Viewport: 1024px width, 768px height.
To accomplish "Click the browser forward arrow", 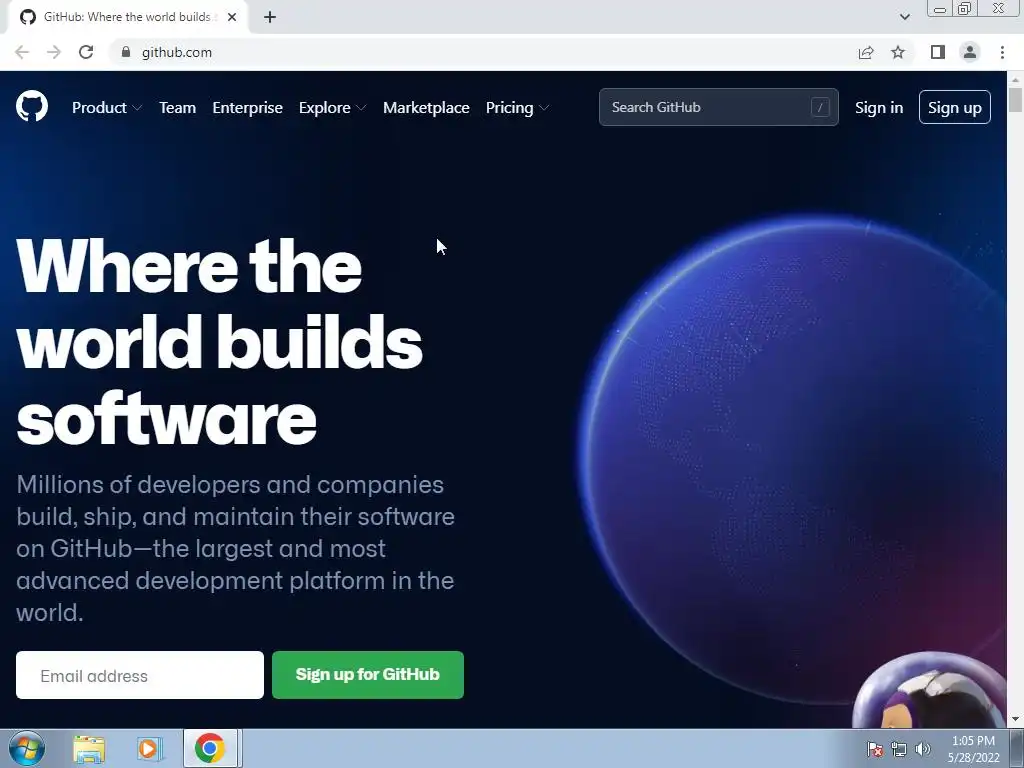I will pos(54,52).
